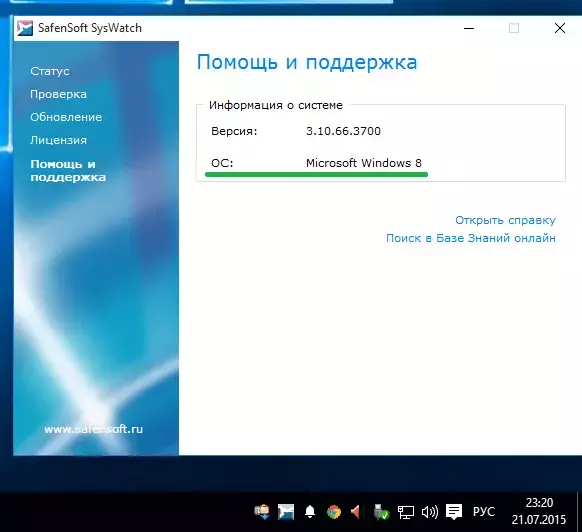582x532 pixels.
Task: Open the Обновление section
Action: point(66,117)
